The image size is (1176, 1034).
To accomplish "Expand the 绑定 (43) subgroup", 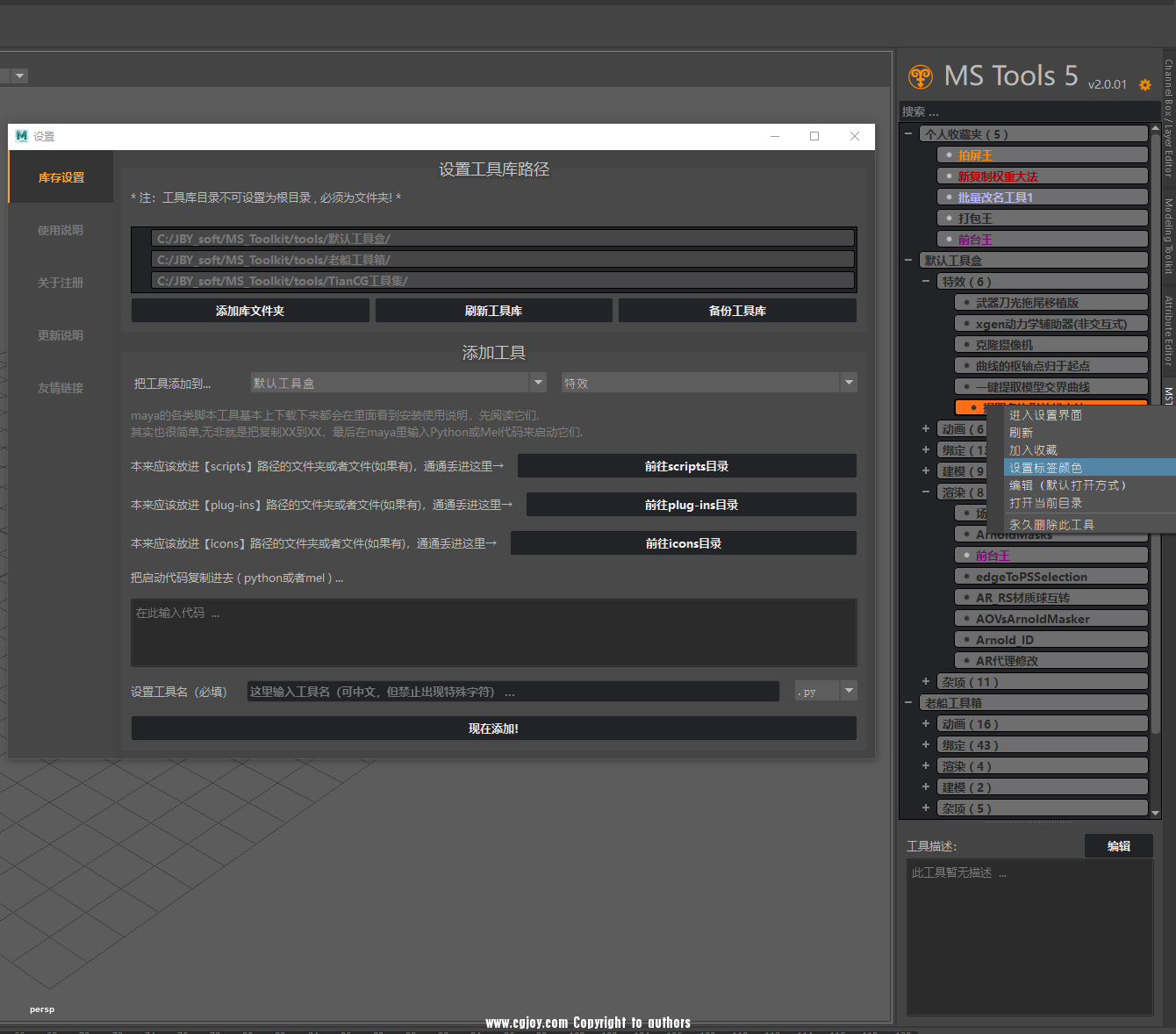I will pos(926,745).
